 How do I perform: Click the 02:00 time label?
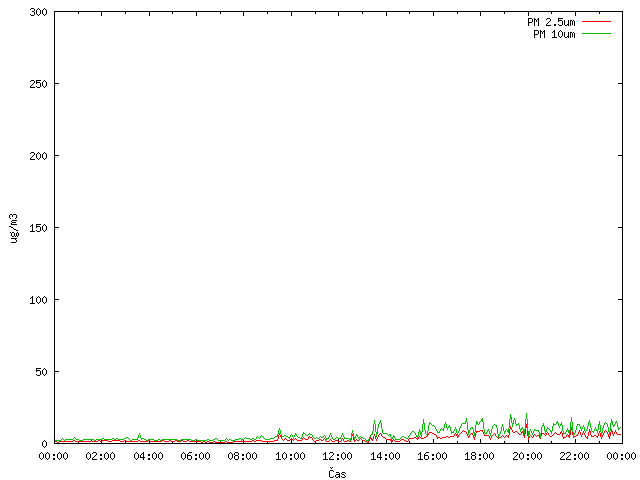coord(100,456)
